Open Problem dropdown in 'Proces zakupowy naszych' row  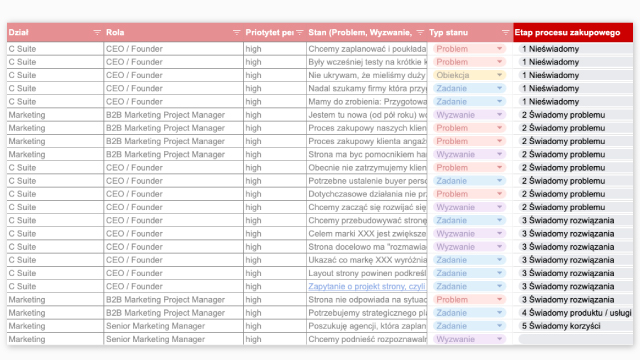(469, 128)
